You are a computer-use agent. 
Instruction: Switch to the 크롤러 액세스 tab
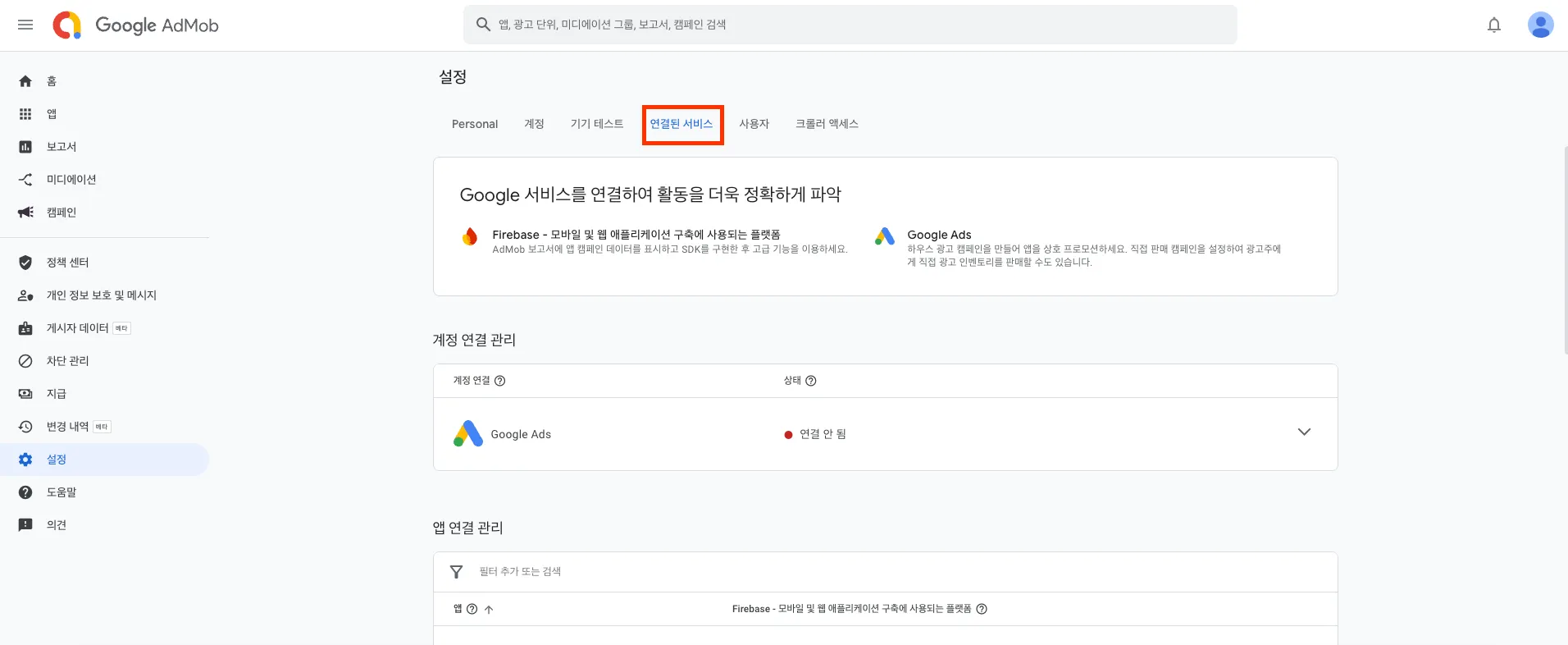click(x=827, y=124)
